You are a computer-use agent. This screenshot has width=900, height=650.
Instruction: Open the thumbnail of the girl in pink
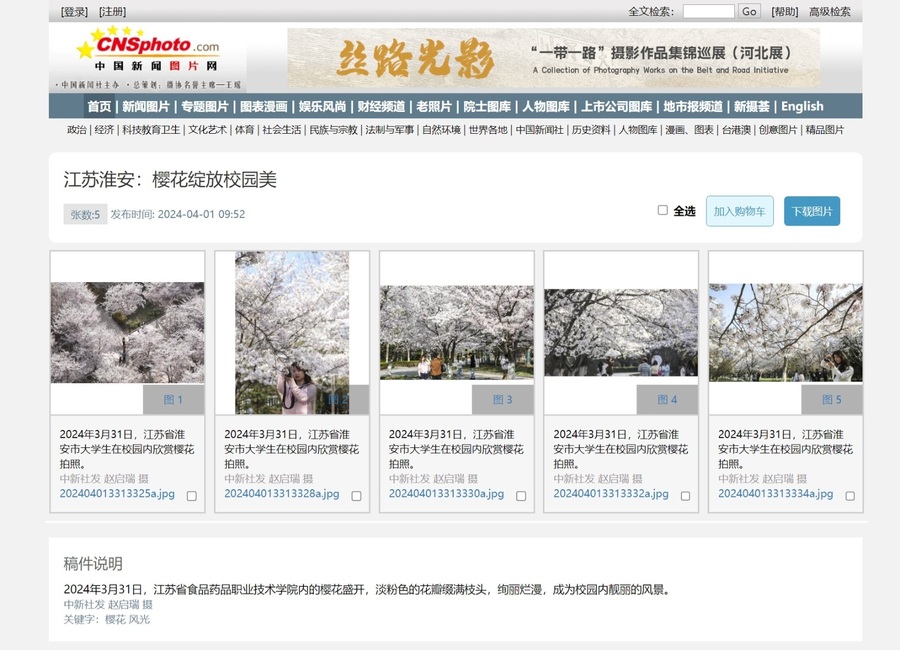pyautogui.click(x=291, y=332)
